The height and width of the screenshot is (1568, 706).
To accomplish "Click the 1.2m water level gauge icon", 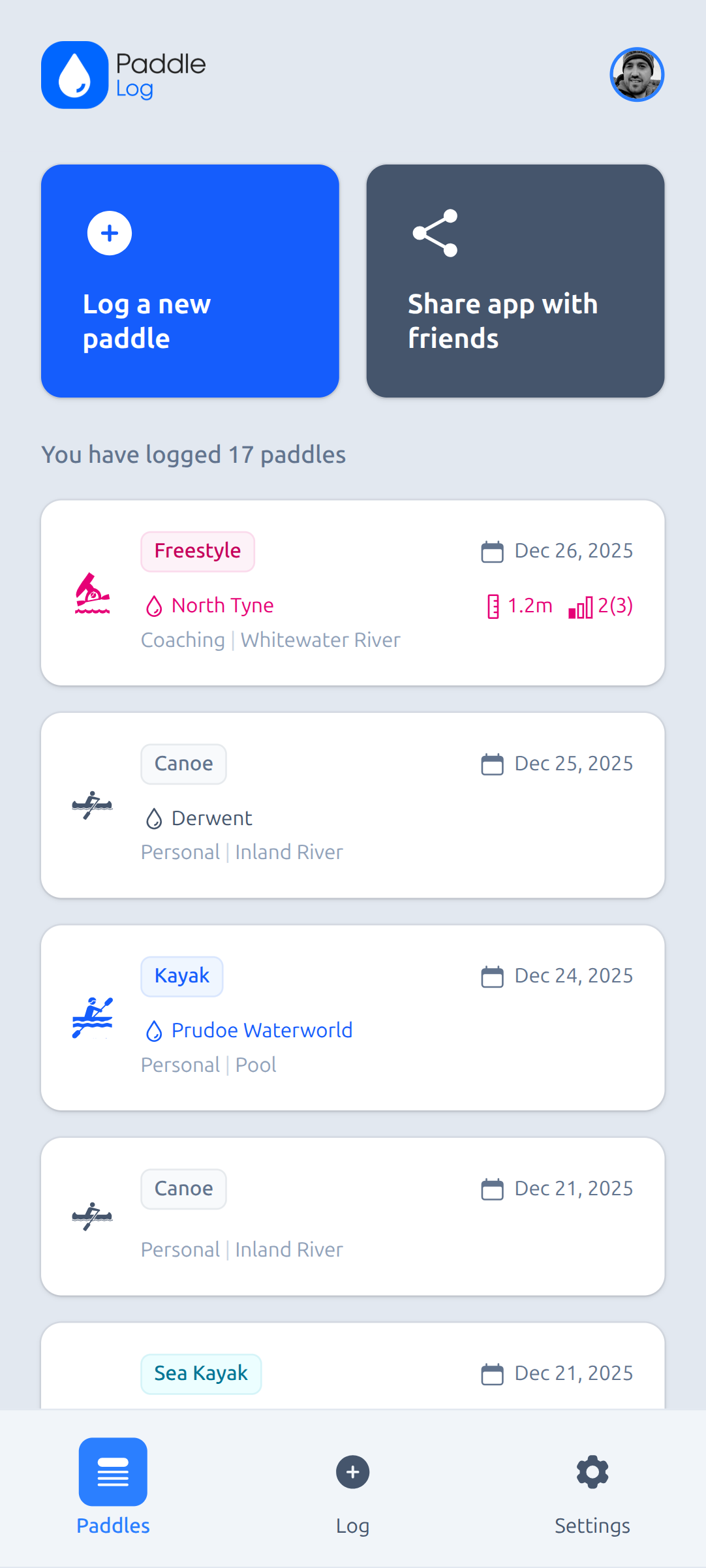I will [493, 606].
